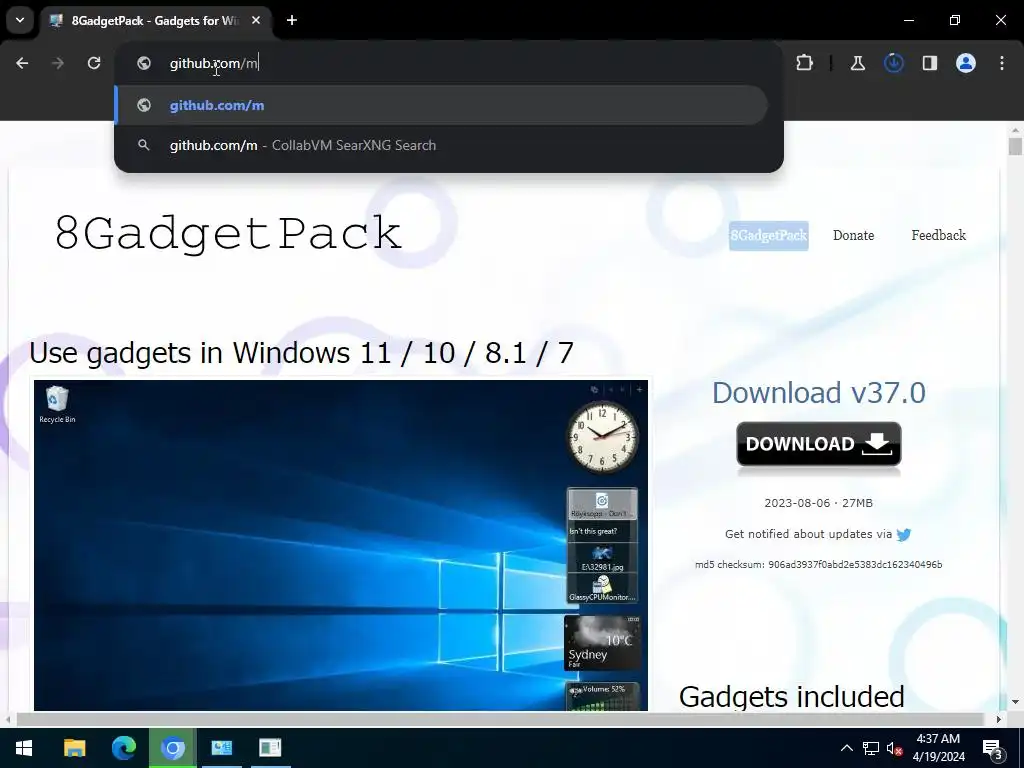Open the Extensions puzzle icon
1024x768 pixels.
pos(805,63)
